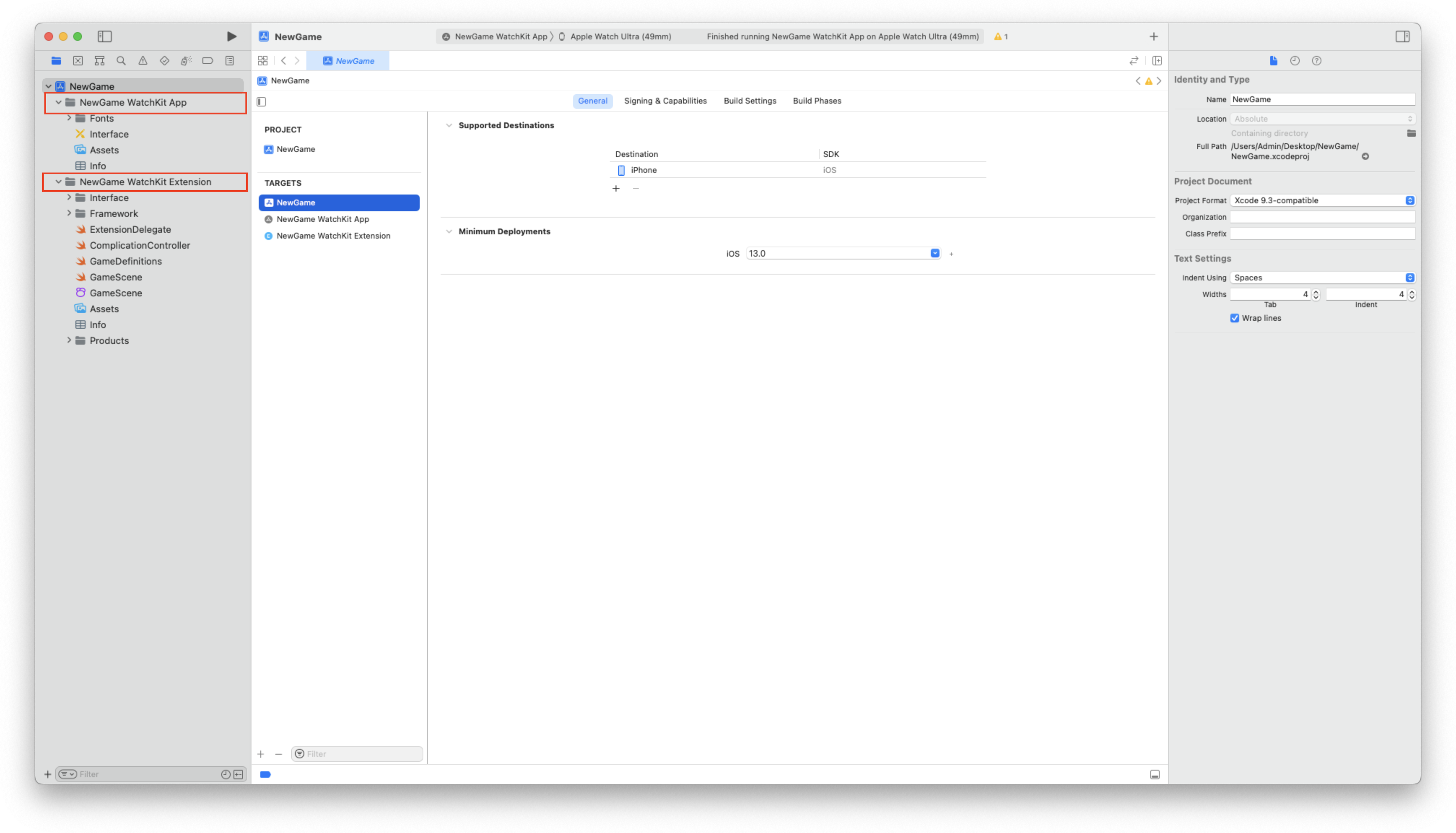Open the Project navigator folder icon
Screen dimensions: 1456x833
(x=56, y=61)
